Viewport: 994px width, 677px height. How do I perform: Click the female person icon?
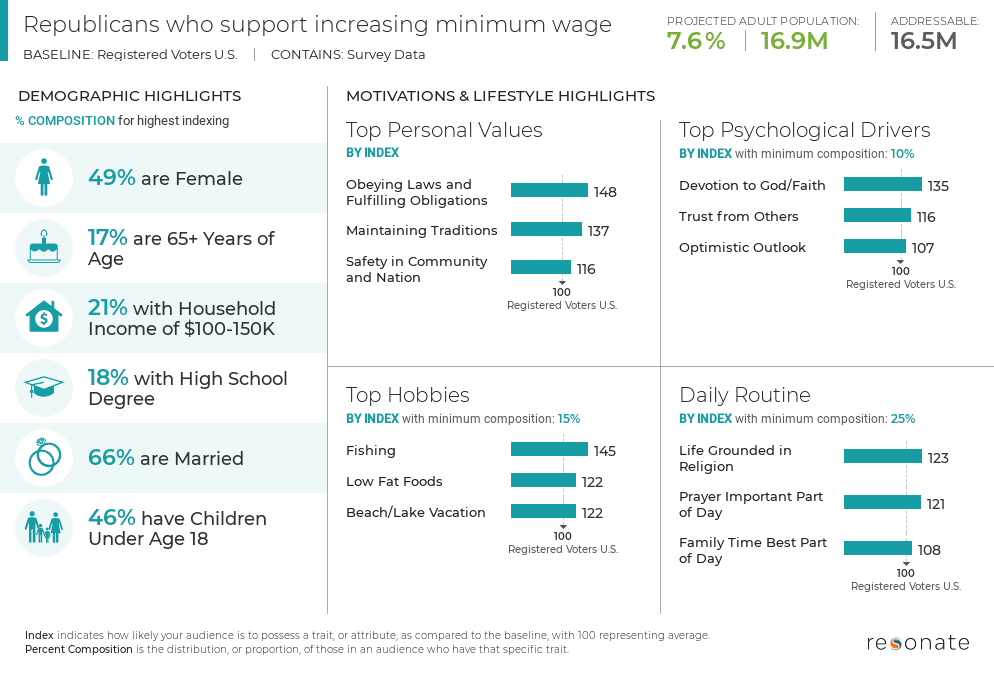click(x=44, y=179)
